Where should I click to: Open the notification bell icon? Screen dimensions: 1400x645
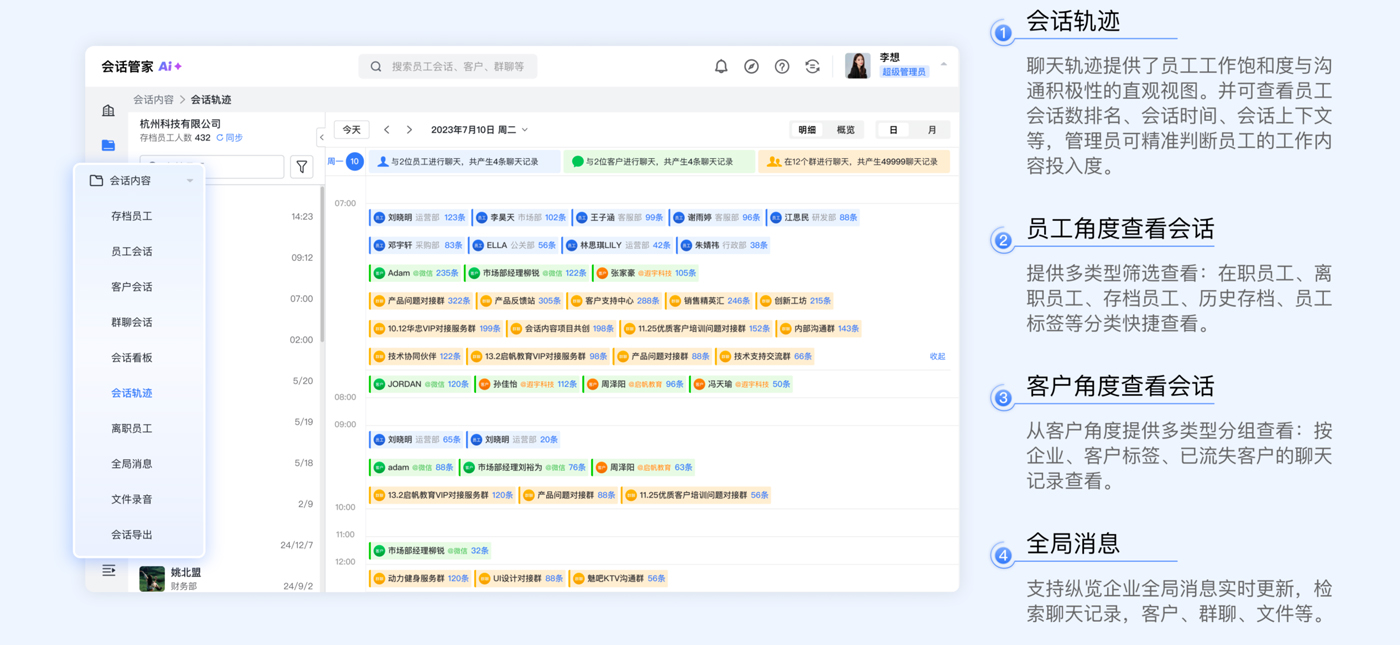721,67
